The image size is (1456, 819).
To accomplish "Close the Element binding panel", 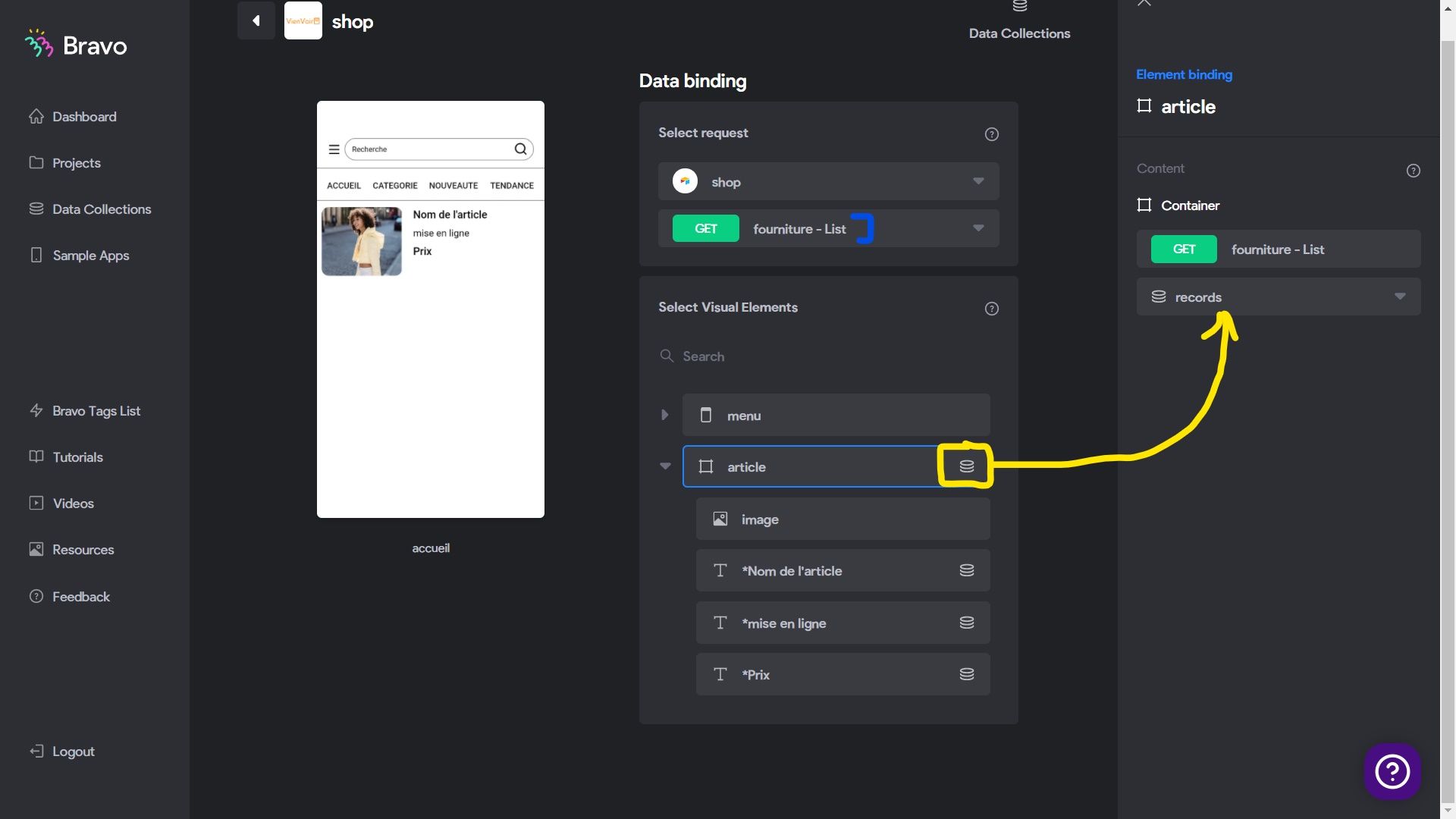I will (x=1144, y=3).
